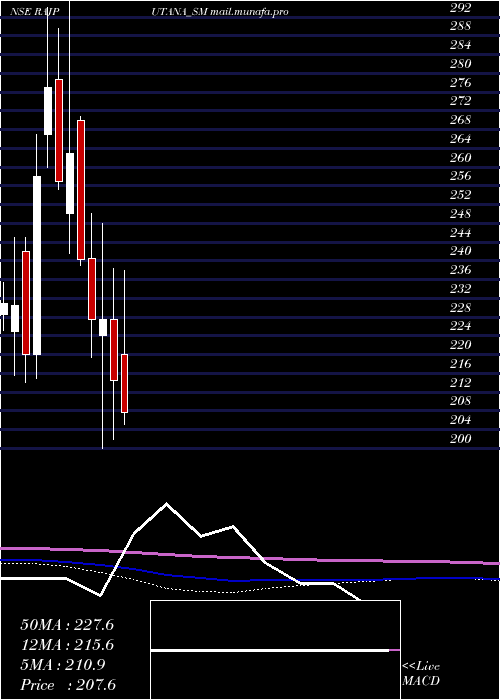Click the 50MA : 227.6 label
This screenshot has height=700, width=500.
(67, 625)
